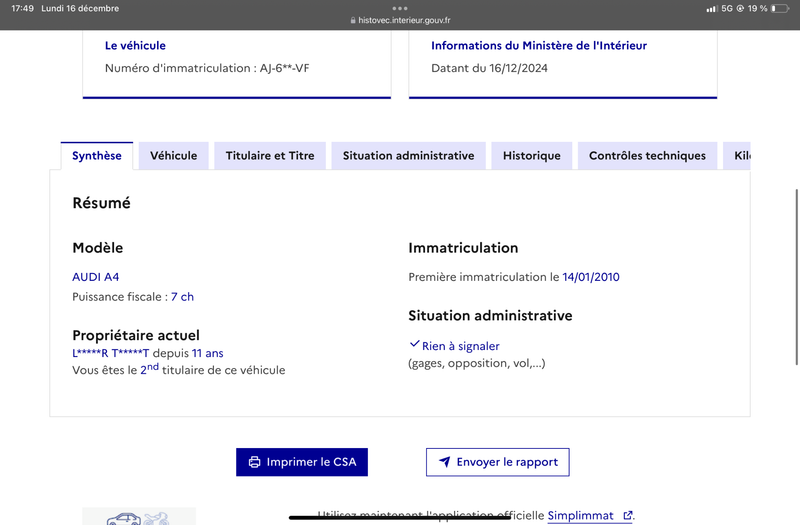This screenshot has height=525, width=800.
Task: Click the vertical scrollbar on the right
Action: [796, 277]
